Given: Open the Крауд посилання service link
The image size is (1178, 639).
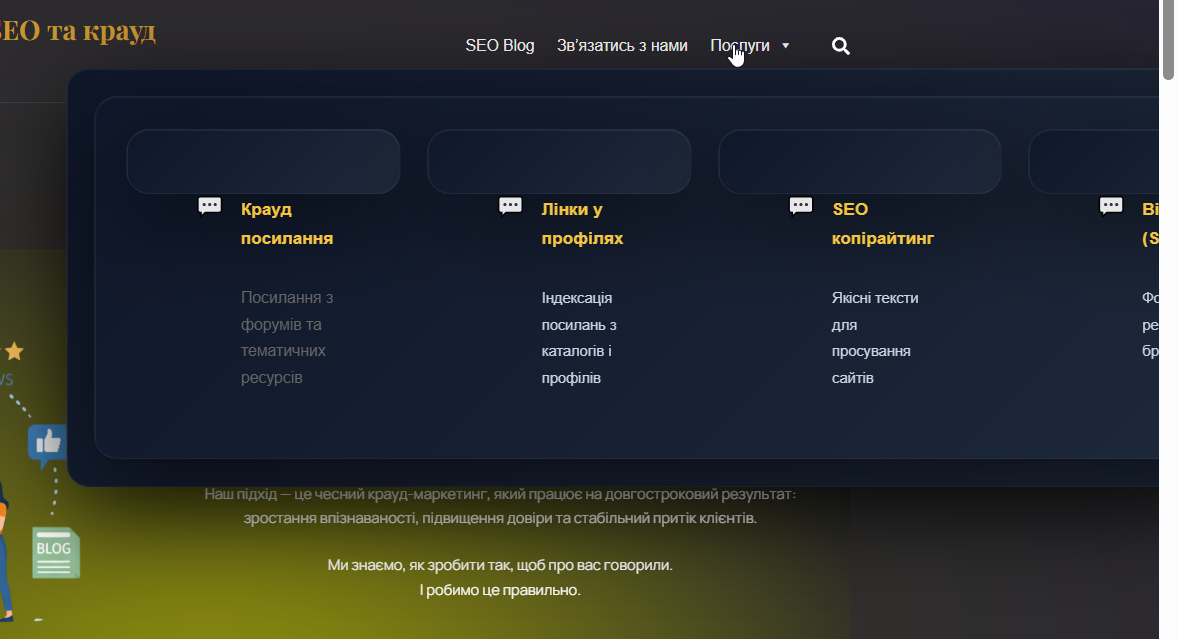Looking at the screenshot, I should [287, 224].
